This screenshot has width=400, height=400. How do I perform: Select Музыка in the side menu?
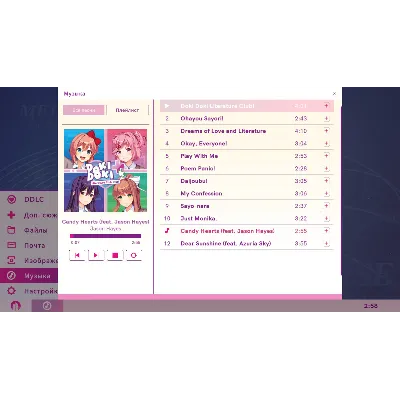(29, 276)
